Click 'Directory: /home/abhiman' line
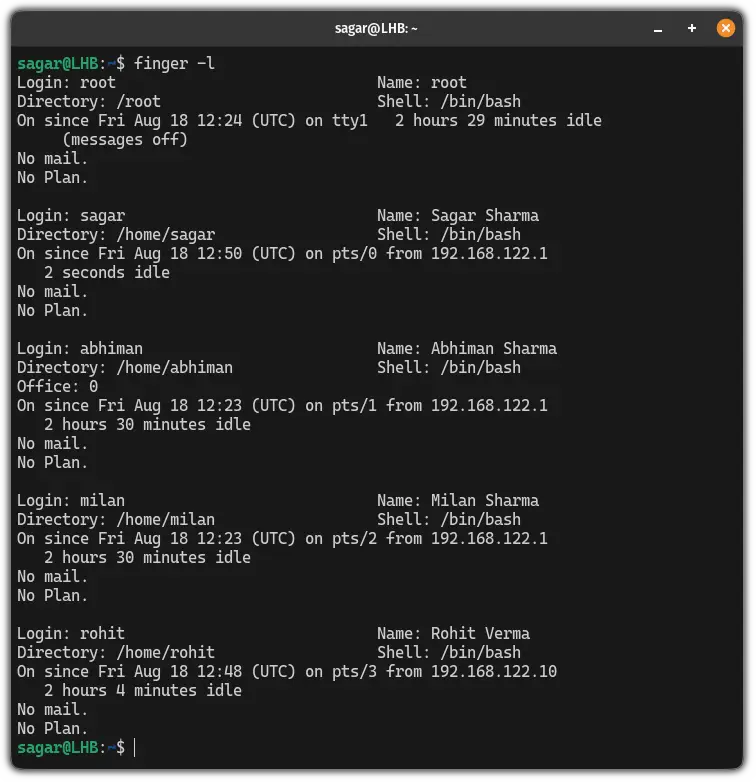The image size is (756, 782). (x=125, y=368)
